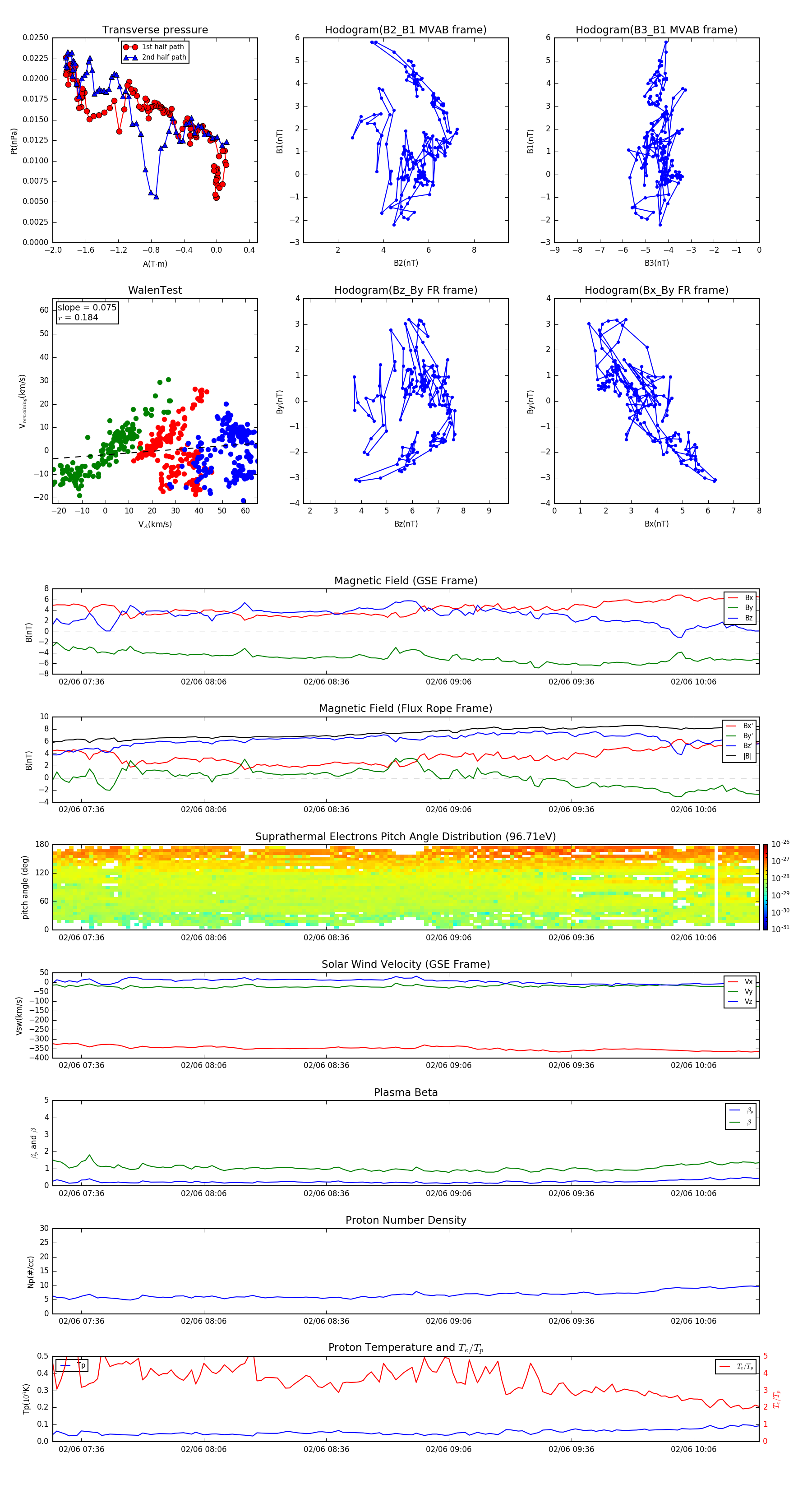This screenshot has height=1489, width=812.
Task: Select the "Transverse pressure" plot title
Action: point(155,30)
